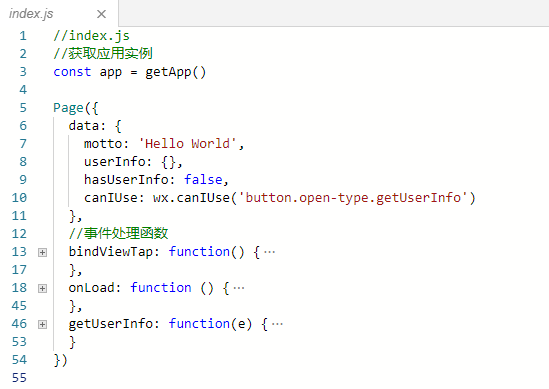Click the ellipsis after getUserInfo's brace
Image resolution: width=549 pixels, height=389 pixels.
pos(277,324)
